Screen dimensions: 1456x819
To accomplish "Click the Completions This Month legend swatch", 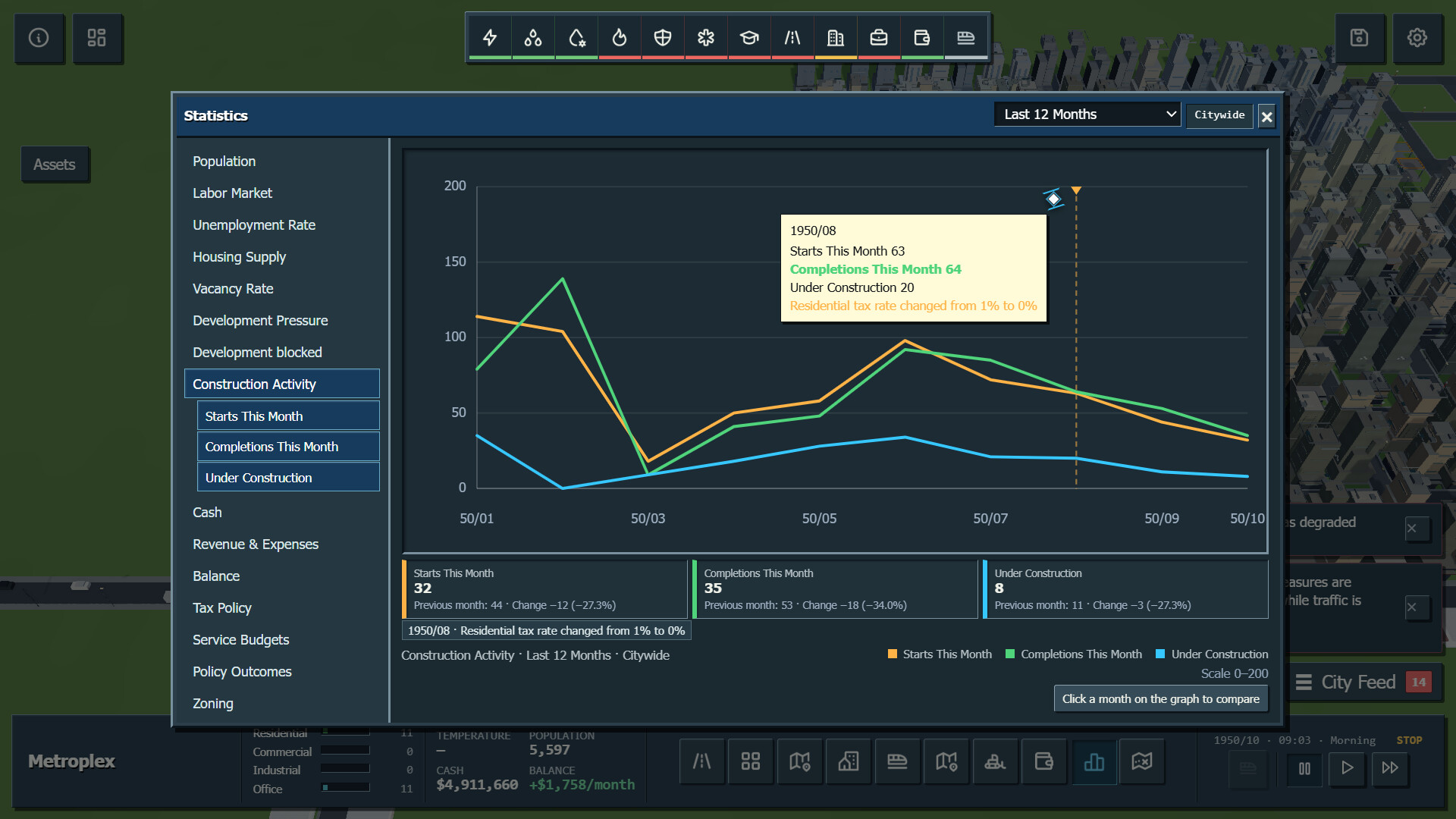I will coord(1010,654).
